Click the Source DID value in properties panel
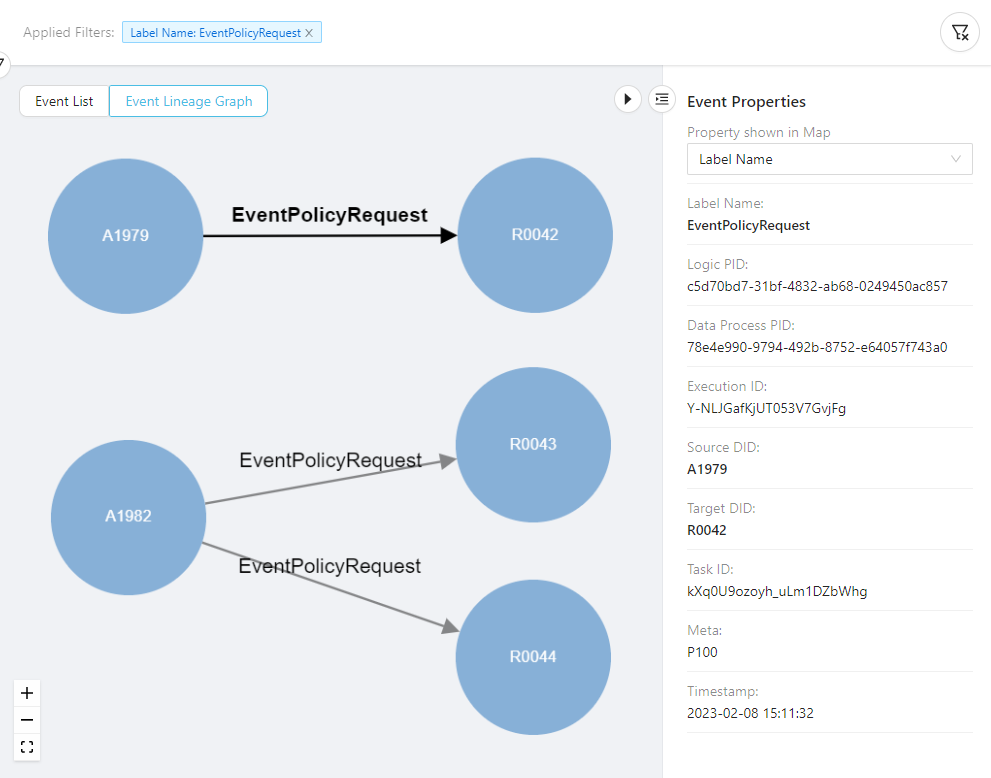 tap(707, 469)
